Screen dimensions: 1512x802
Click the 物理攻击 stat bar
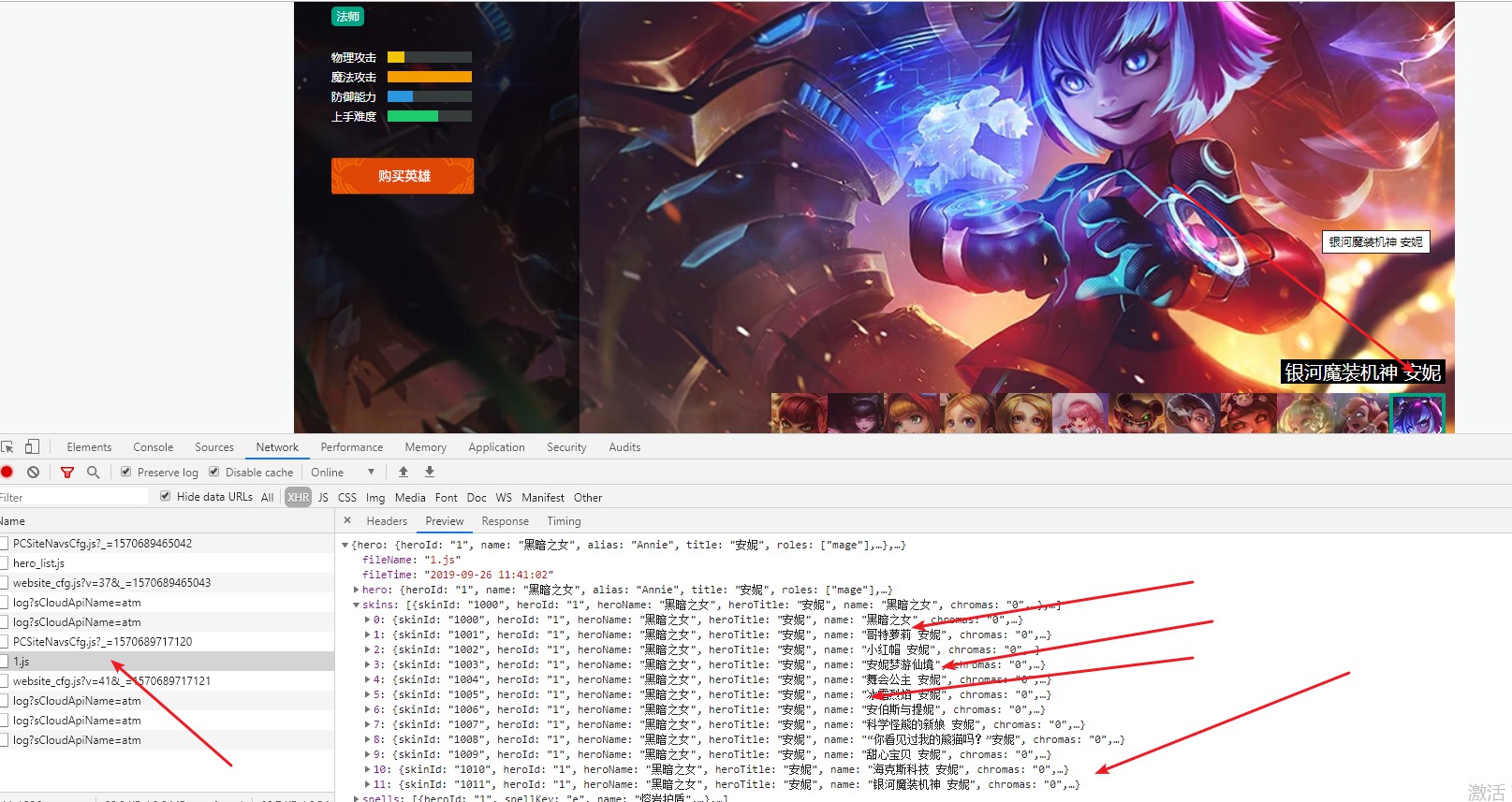pos(430,57)
